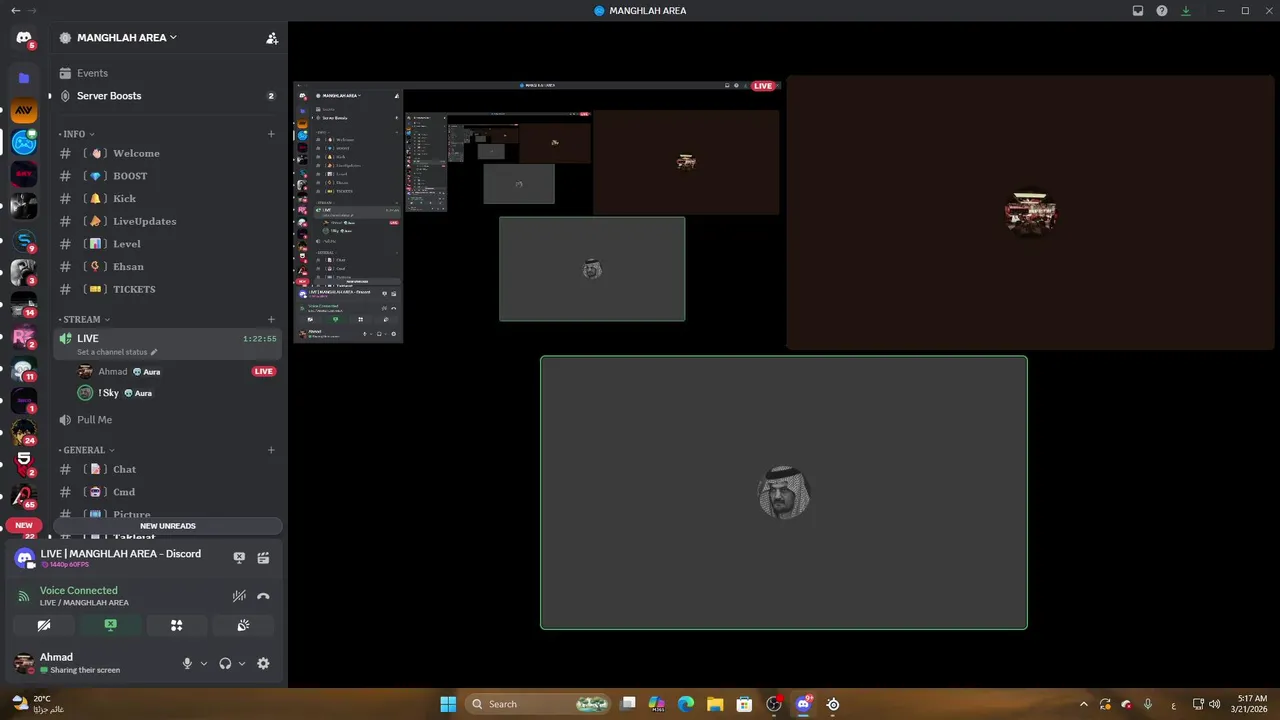Open User Settings gear

tap(263, 663)
